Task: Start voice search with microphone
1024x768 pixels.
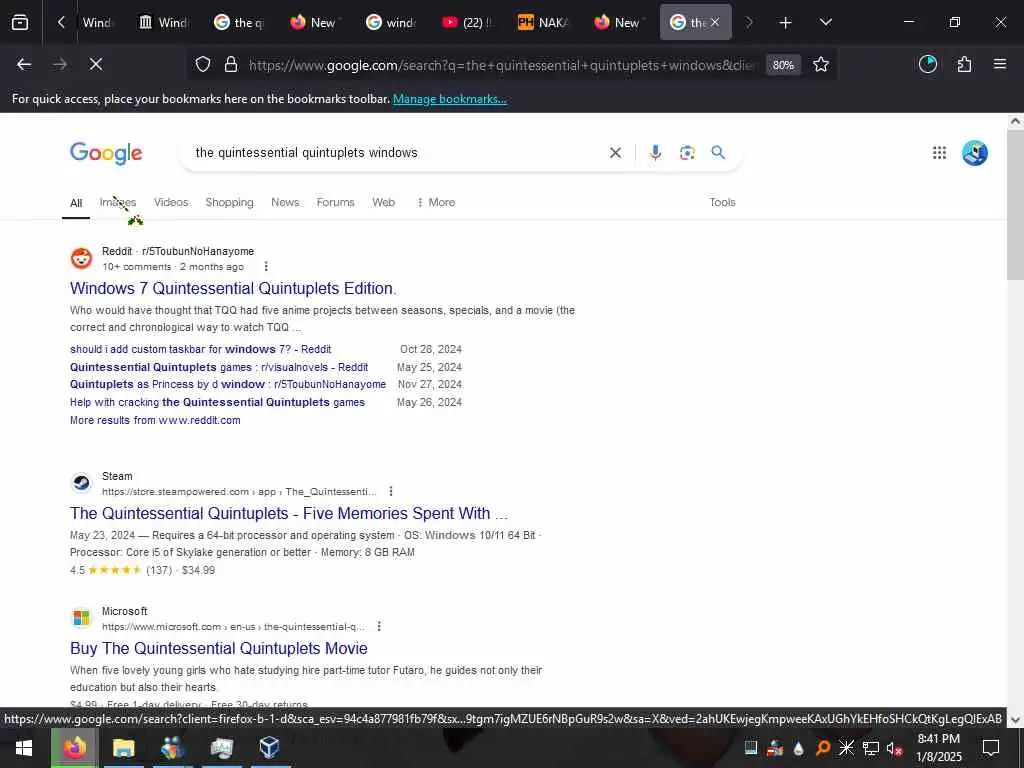Action: (656, 153)
